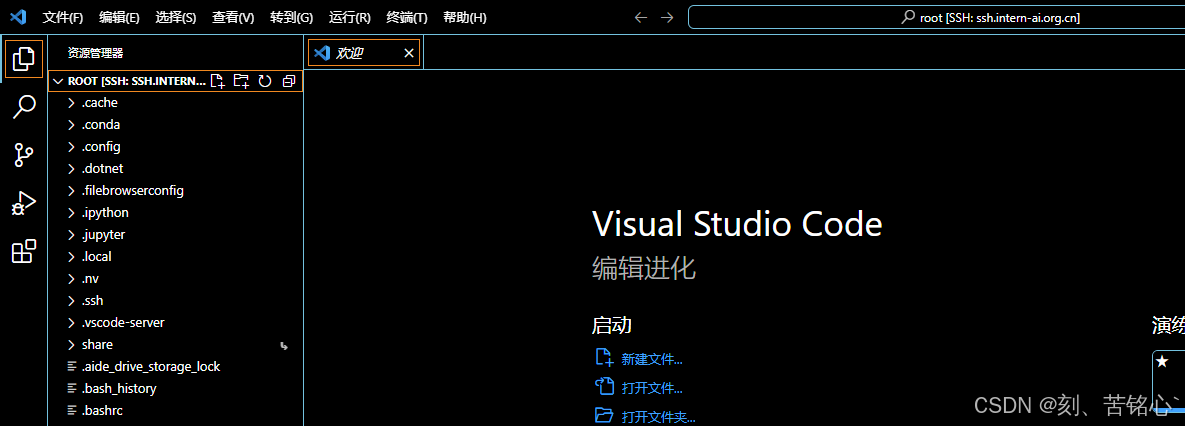This screenshot has width=1185, height=426.
Task: Go back with the left arrow
Action: click(640, 17)
